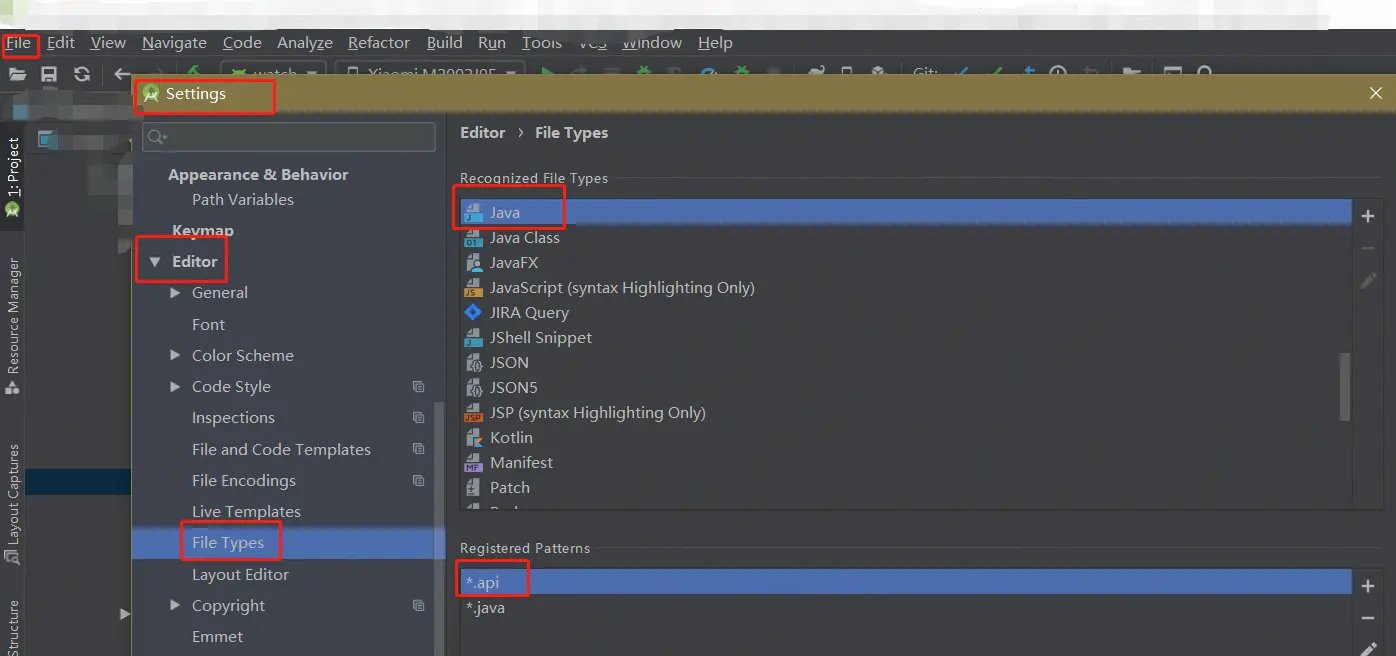Expand the General settings node
The height and width of the screenshot is (656, 1396).
point(175,293)
